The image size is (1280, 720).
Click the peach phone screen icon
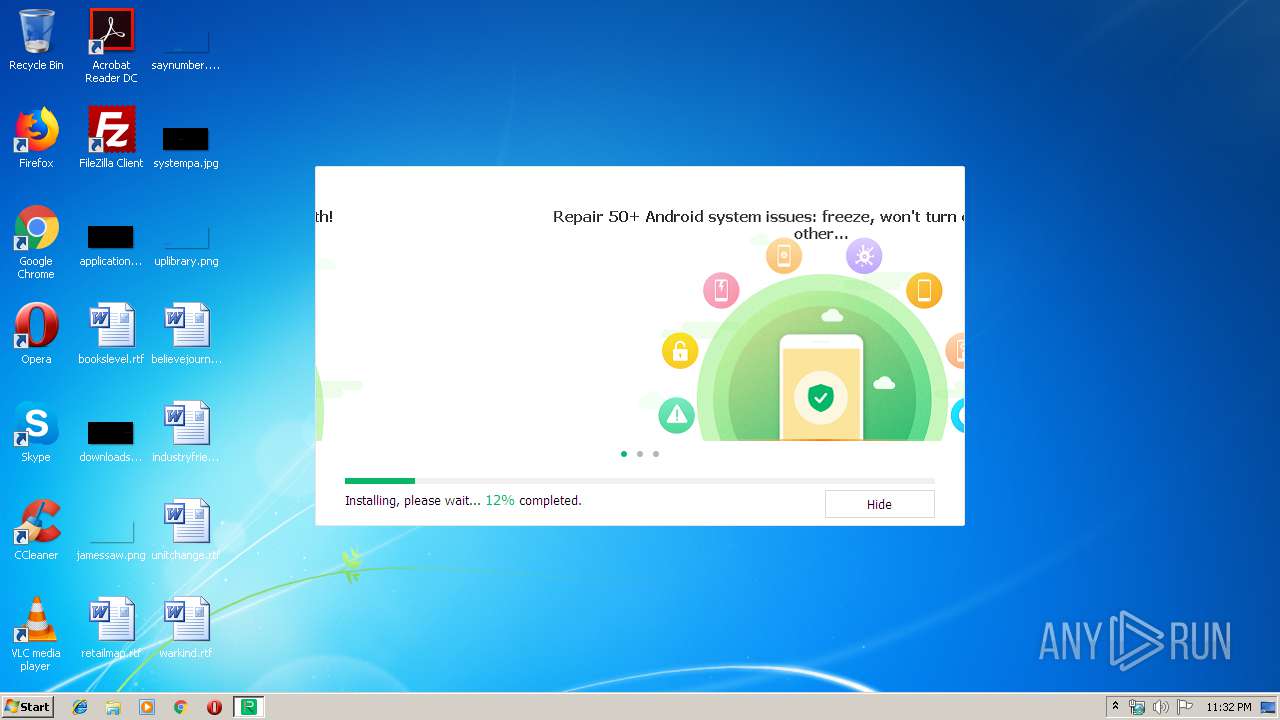click(x=784, y=256)
